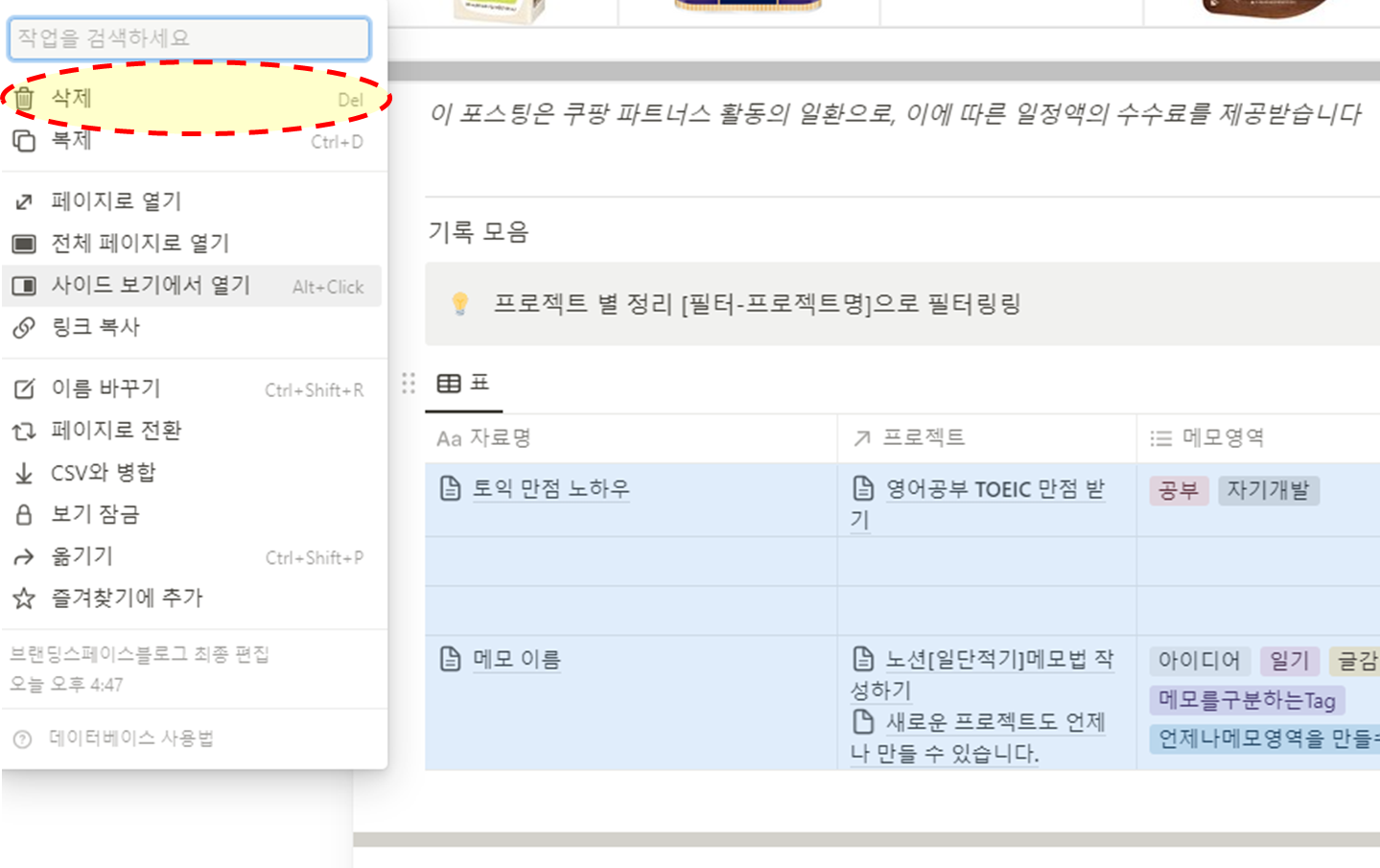
Task: Select 즐겨찾기에 추가 option
Action: (192, 598)
